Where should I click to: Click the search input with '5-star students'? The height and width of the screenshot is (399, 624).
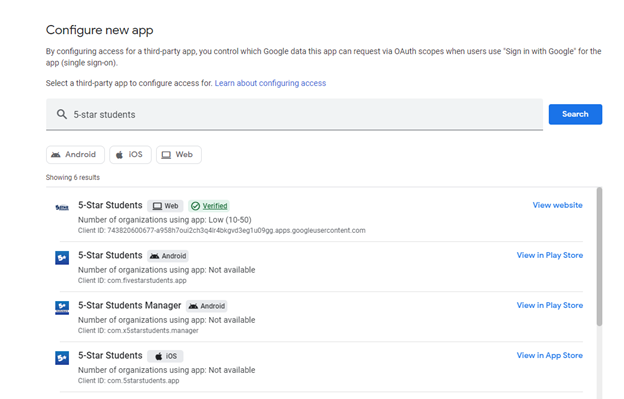pos(294,115)
